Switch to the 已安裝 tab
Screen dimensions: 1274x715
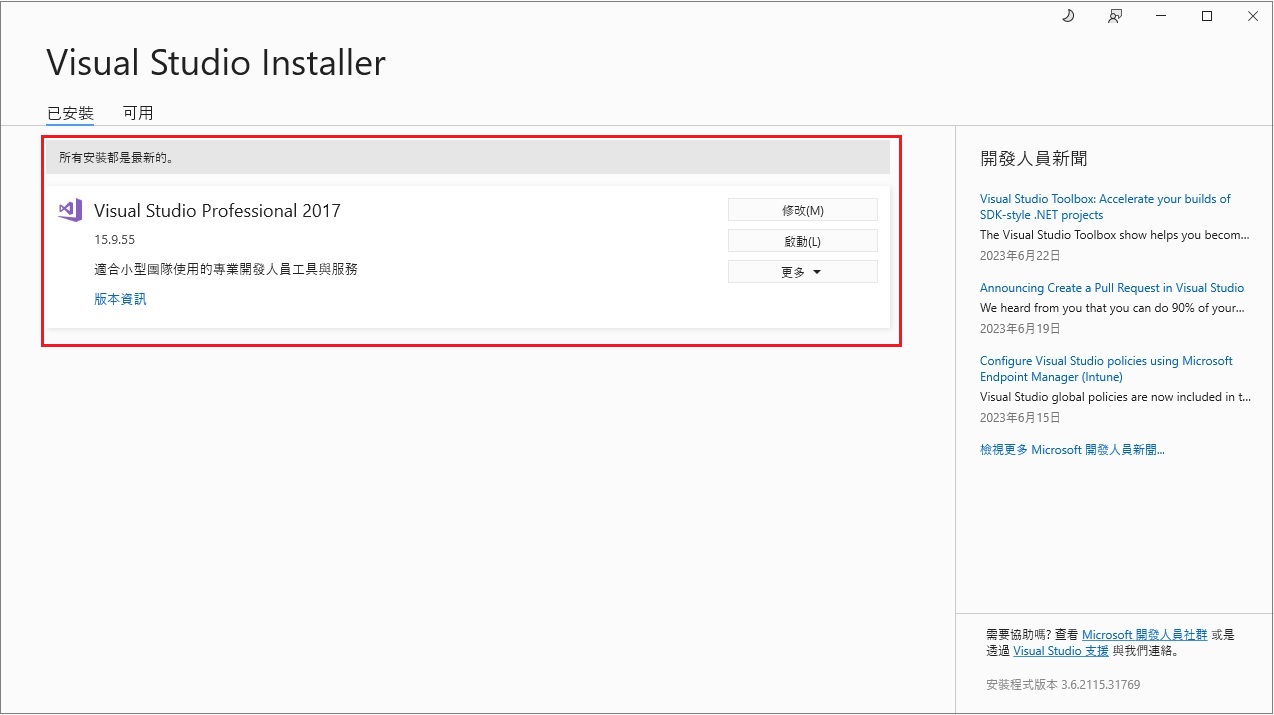point(70,113)
